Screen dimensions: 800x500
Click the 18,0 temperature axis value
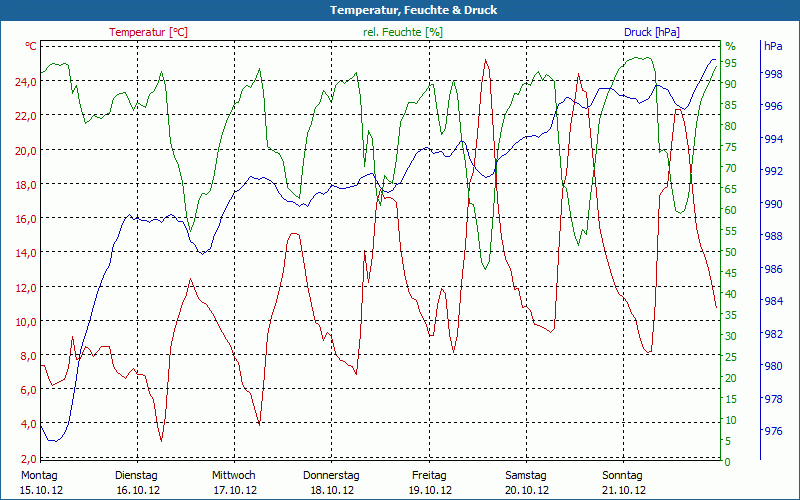pyautogui.click(x=27, y=185)
